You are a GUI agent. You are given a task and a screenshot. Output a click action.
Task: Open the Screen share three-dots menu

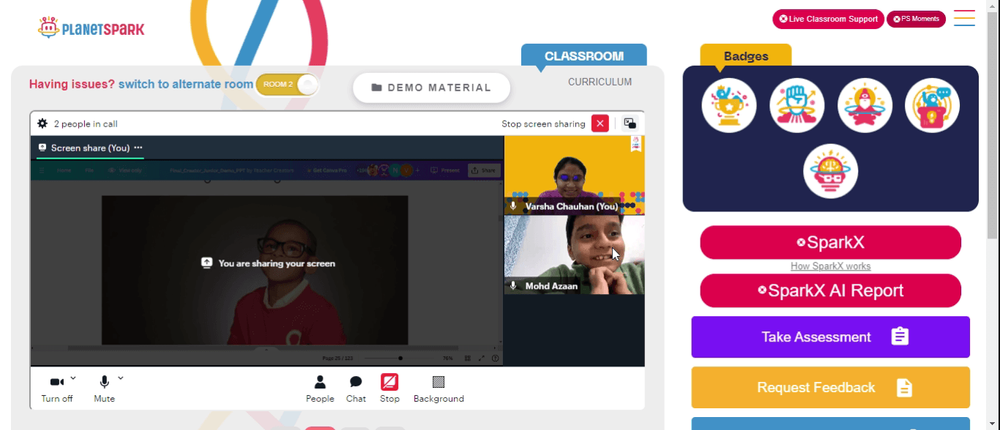pyautogui.click(x=138, y=148)
